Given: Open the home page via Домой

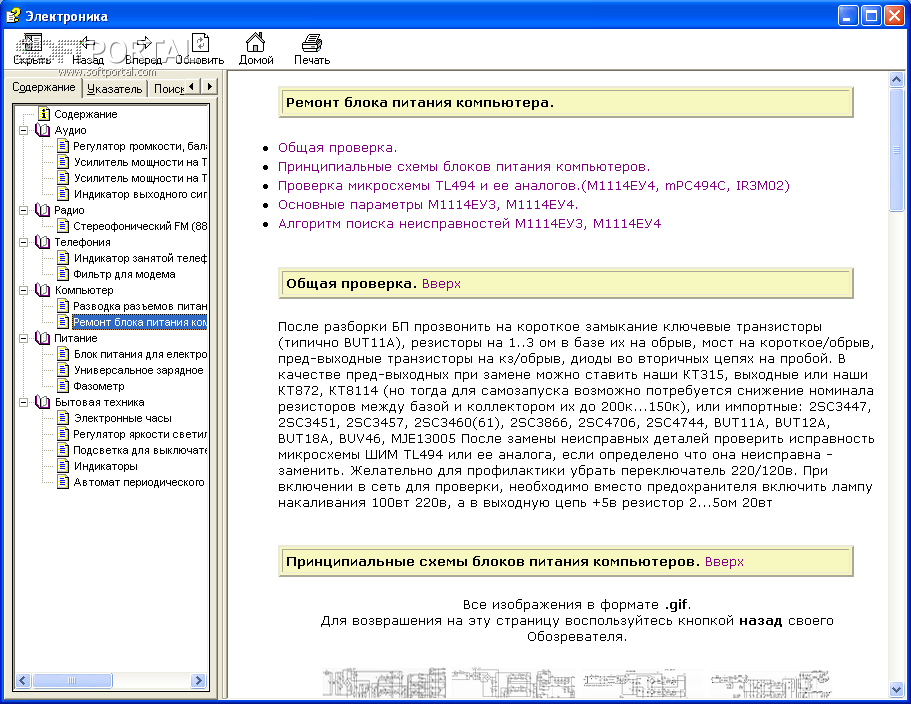Looking at the screenshot, I should click(256, 49).
